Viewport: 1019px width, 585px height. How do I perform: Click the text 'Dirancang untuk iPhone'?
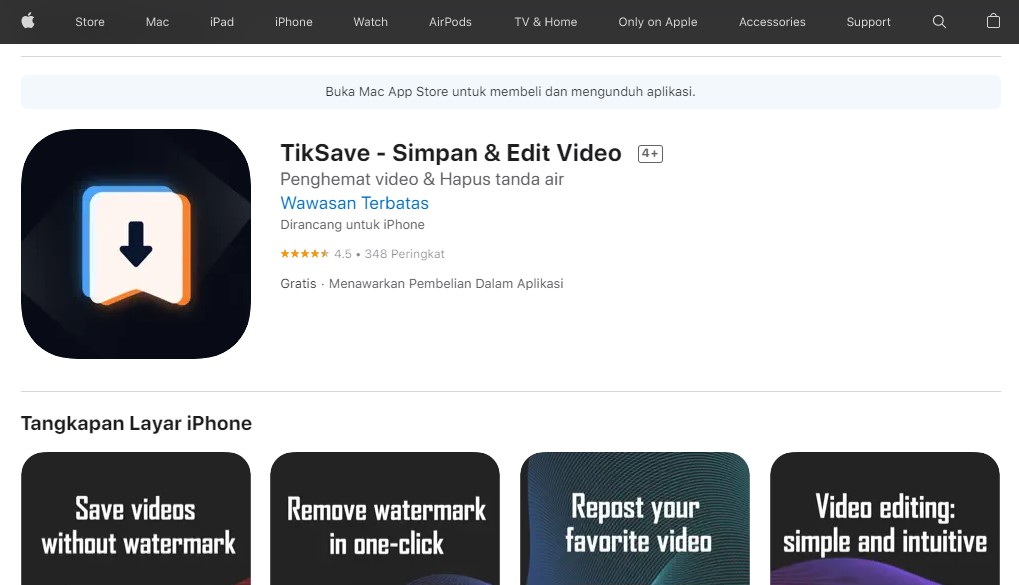(352, 224)
